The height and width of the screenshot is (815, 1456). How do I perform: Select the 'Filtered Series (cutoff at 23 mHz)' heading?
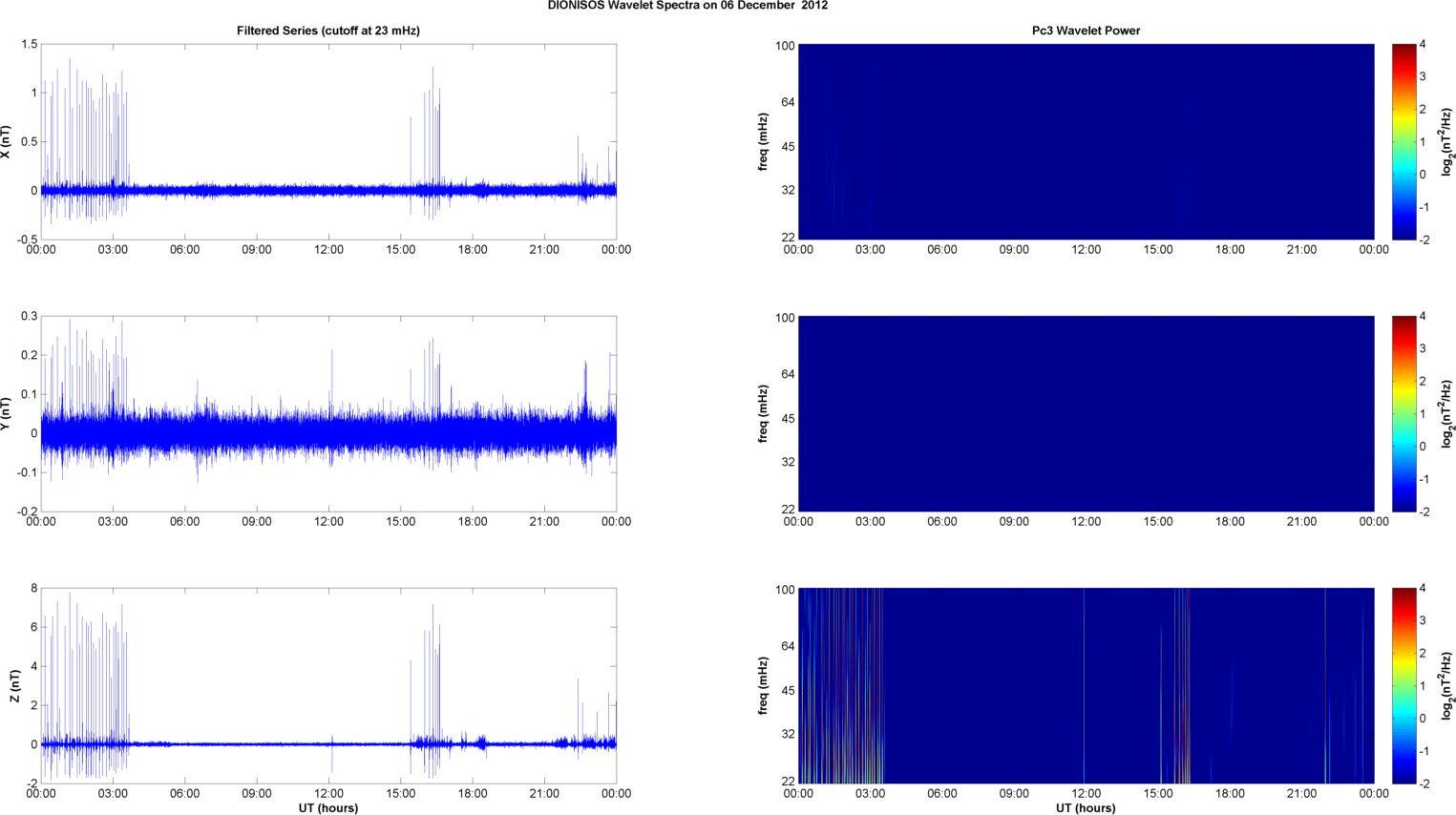(328, 31)
